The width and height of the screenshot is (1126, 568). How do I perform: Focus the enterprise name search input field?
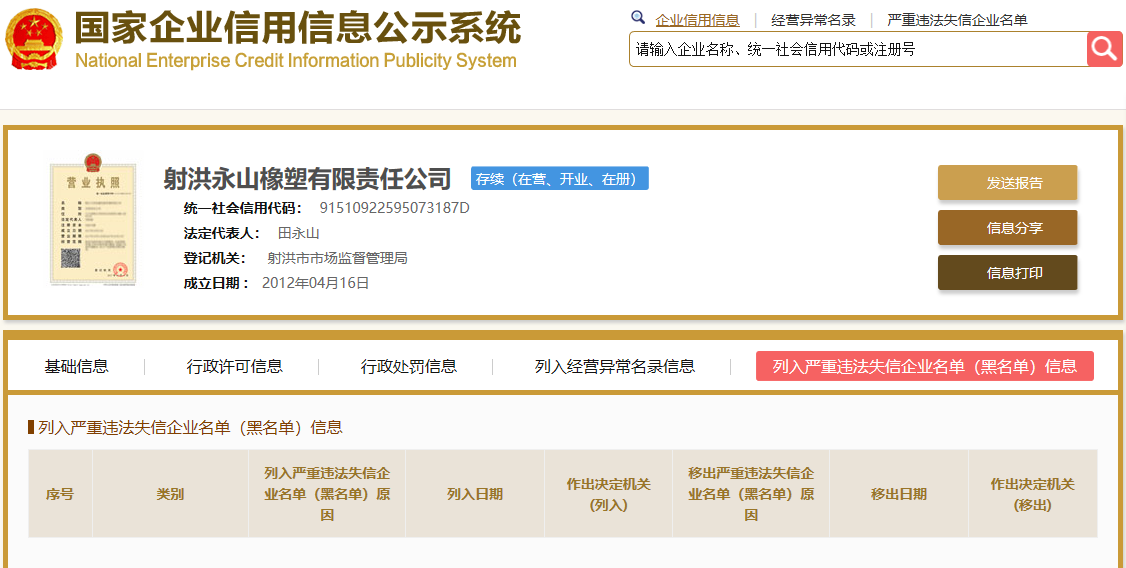tap(858, 49)
